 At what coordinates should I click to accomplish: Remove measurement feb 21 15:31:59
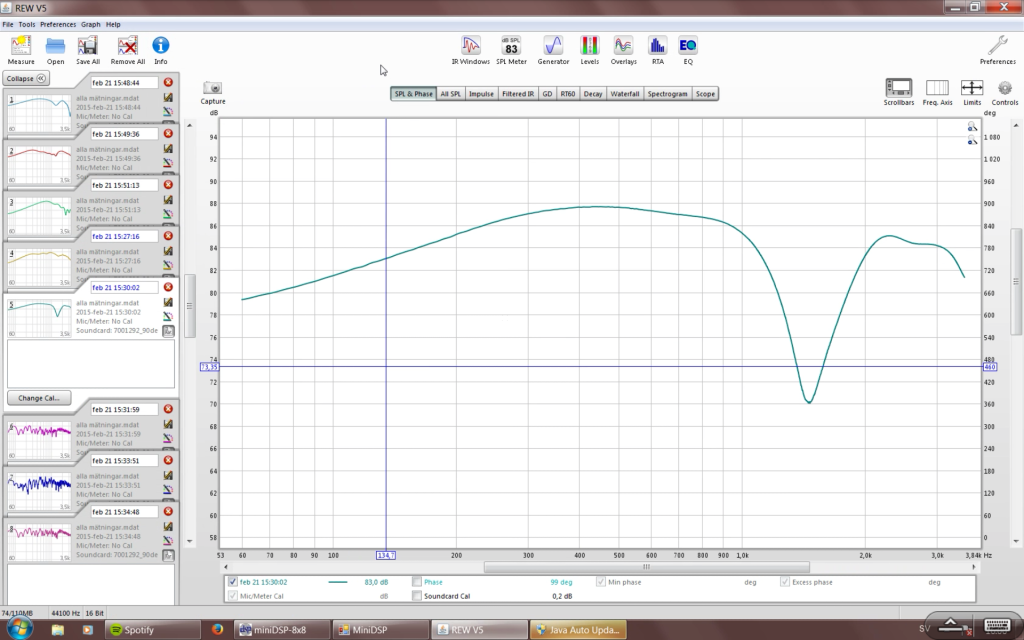click(x=168, y=409)
